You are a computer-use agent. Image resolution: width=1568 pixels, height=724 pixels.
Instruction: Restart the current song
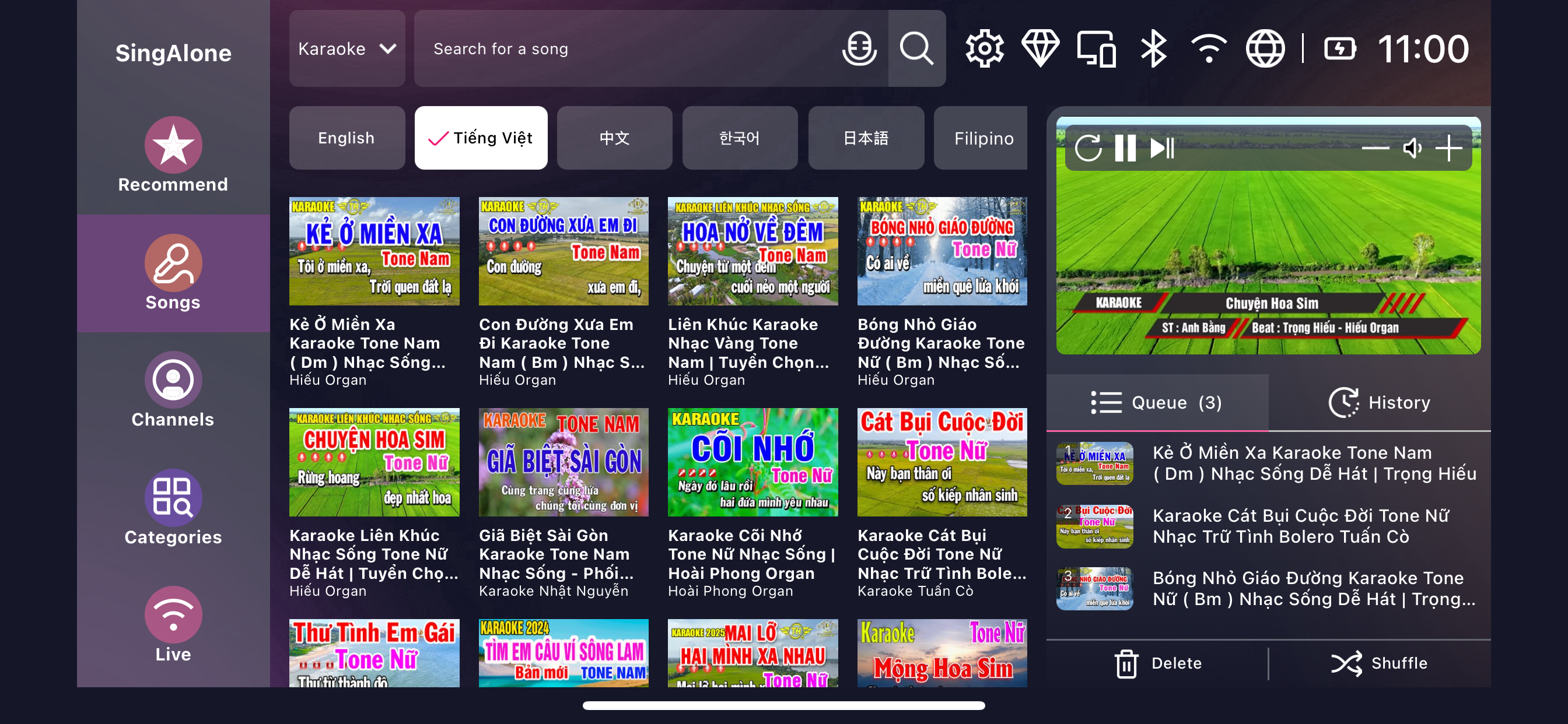(1088, 148)
